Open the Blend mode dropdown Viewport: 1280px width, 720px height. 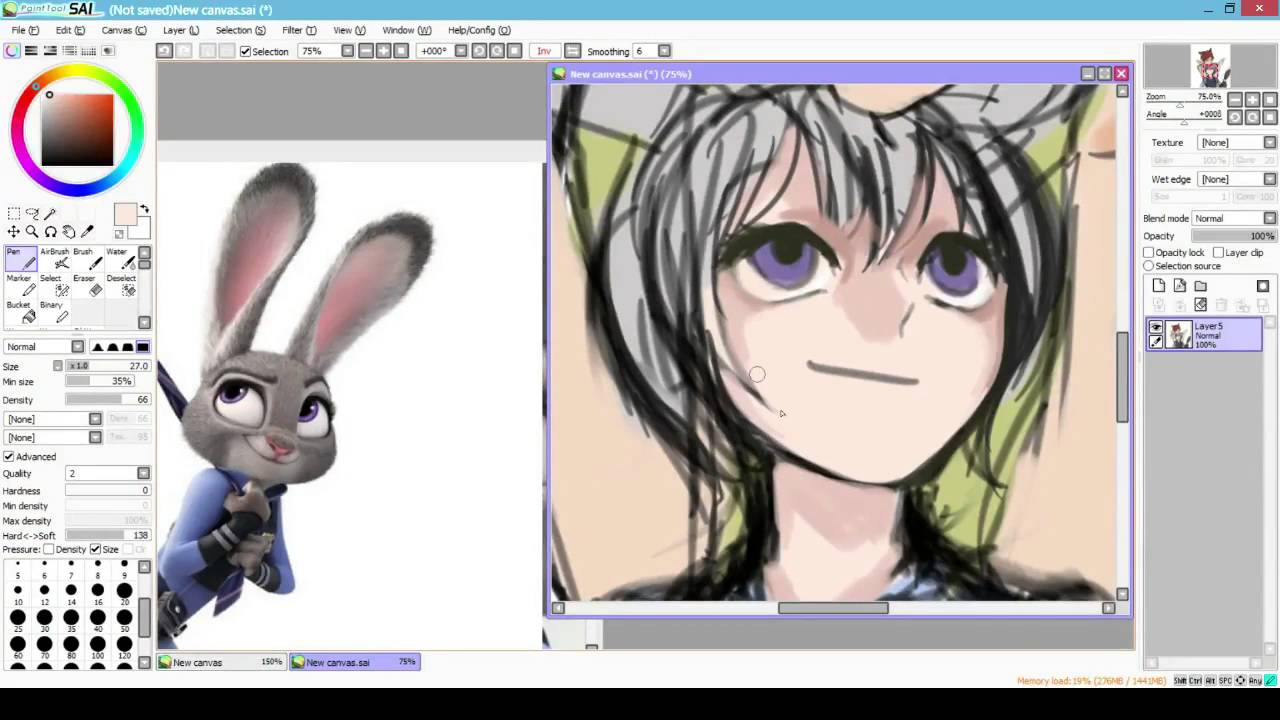pos(1270,218)
